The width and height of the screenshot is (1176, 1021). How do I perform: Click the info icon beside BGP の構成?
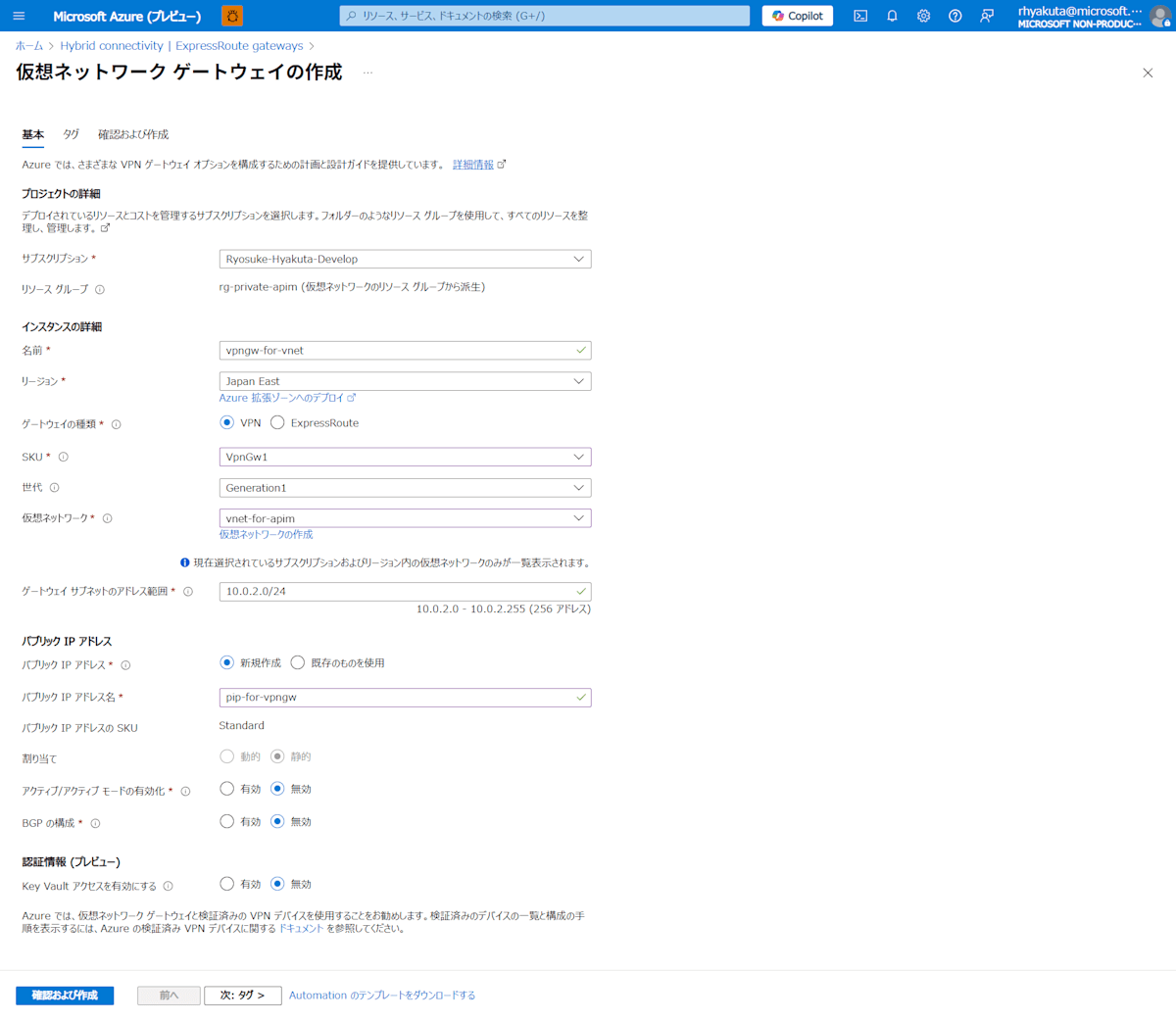tap(95, 824)
